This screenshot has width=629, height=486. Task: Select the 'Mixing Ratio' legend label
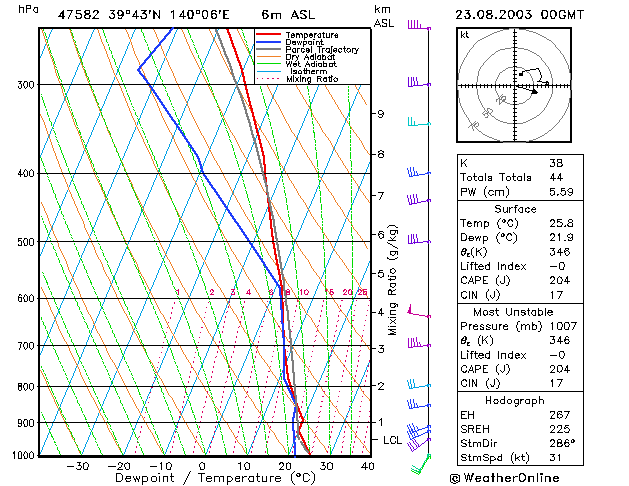(312, 79)
